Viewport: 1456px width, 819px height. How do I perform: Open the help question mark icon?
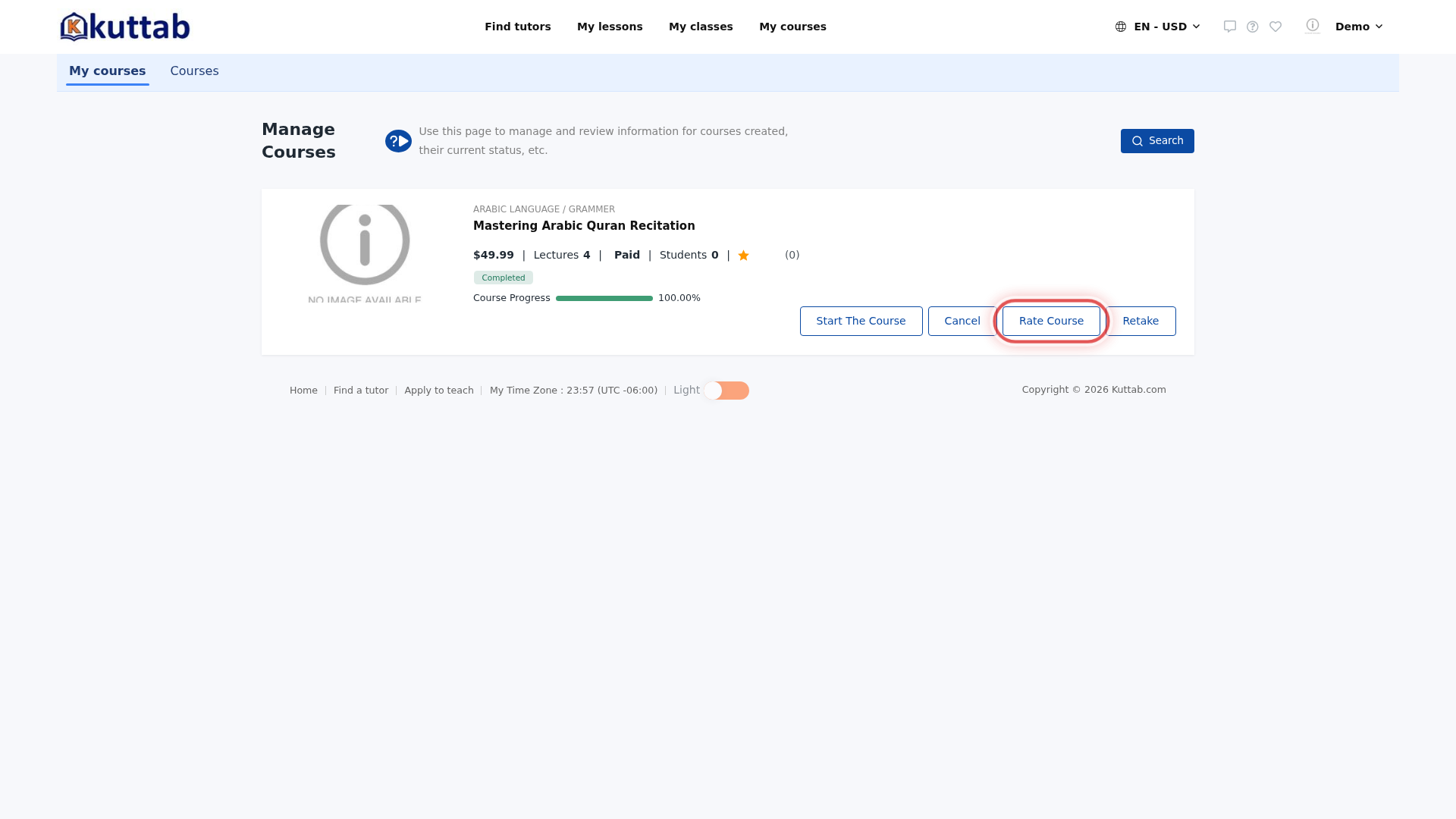1253,27
